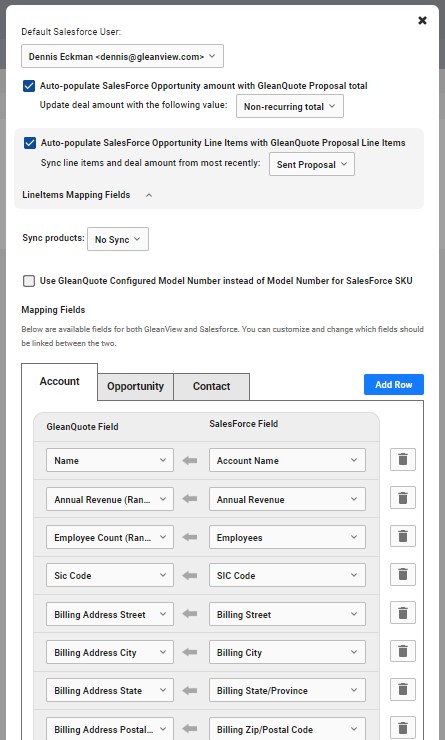Image resolution: width=445 pixels, height=740 pixels.
Task: Open Billing Zip/Postal Code dropdown
Action: [287, 729]
